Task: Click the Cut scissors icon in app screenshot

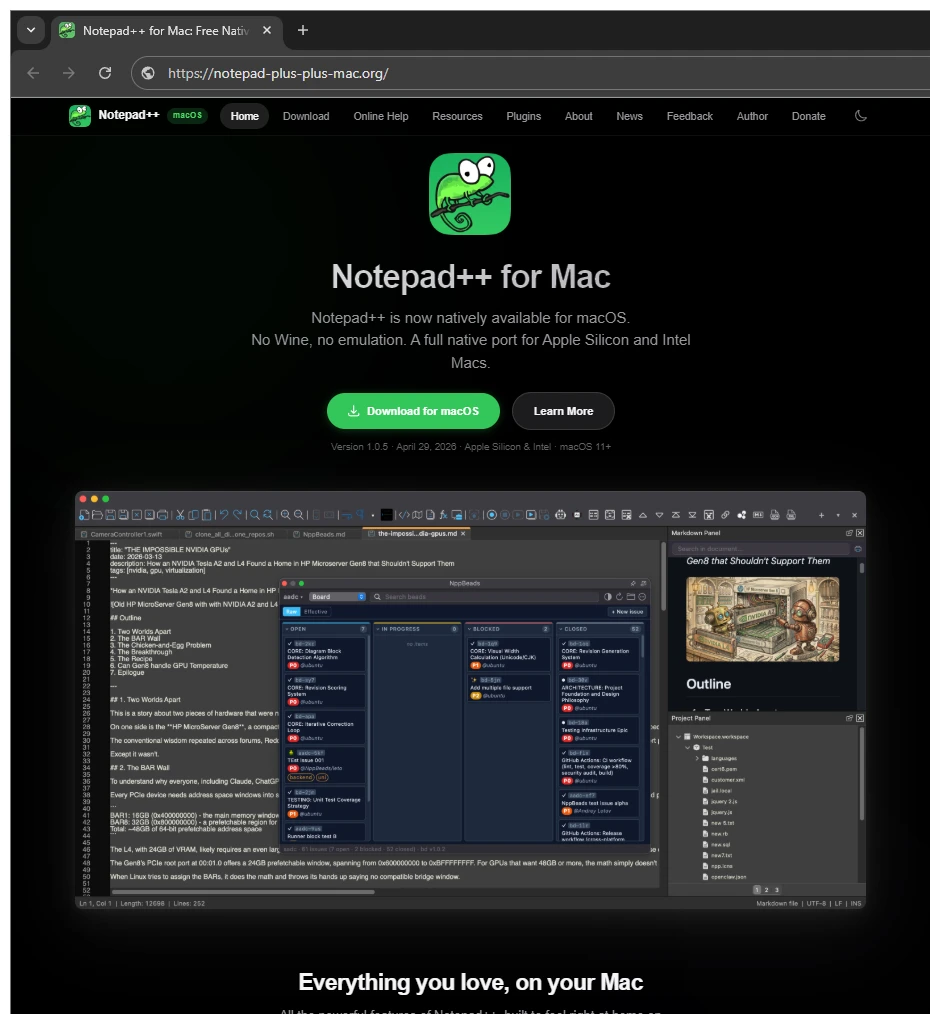Action: click(x=180, y=515)
